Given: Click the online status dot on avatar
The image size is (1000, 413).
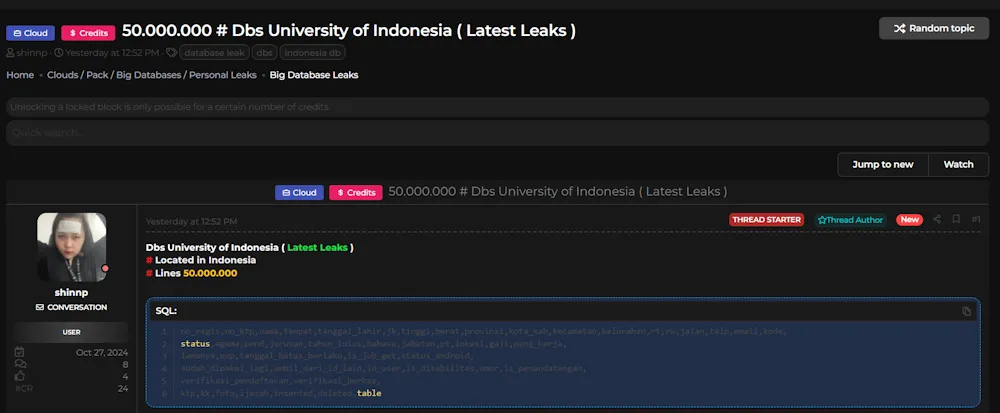Looking at the screenshot, I should [105, 268].
